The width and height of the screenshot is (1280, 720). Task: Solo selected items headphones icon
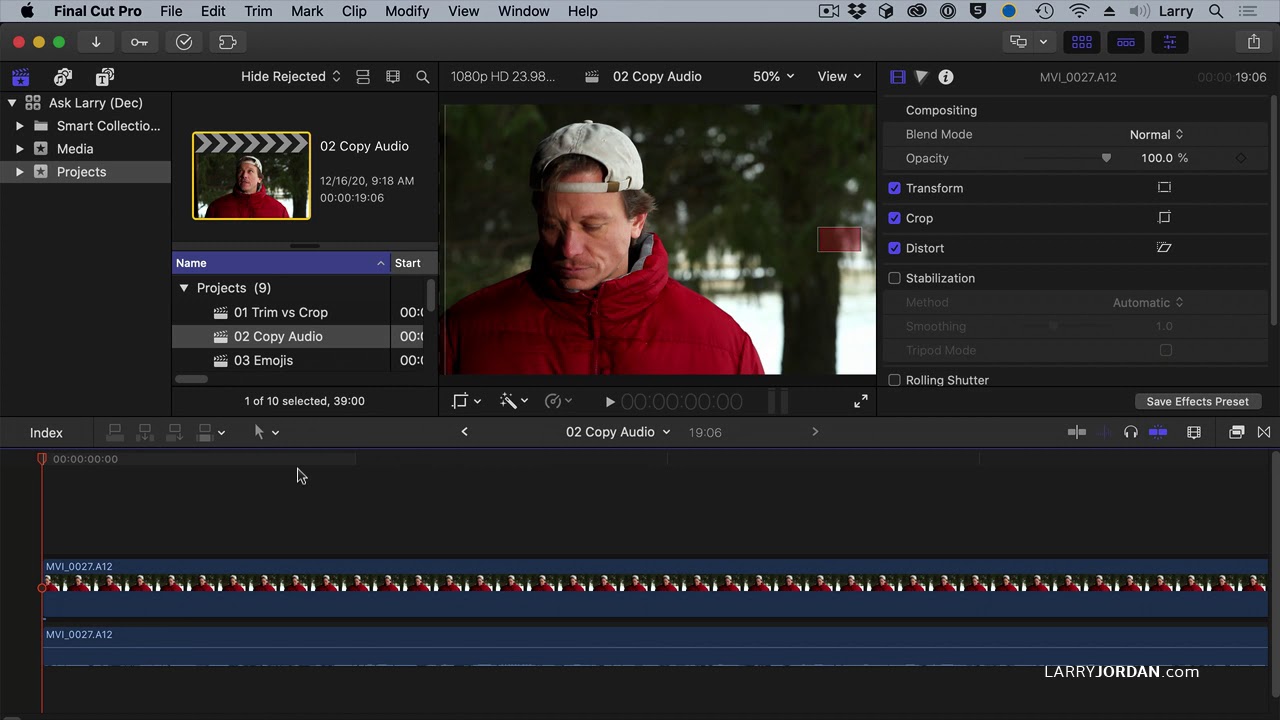[x=1131, y=432]
